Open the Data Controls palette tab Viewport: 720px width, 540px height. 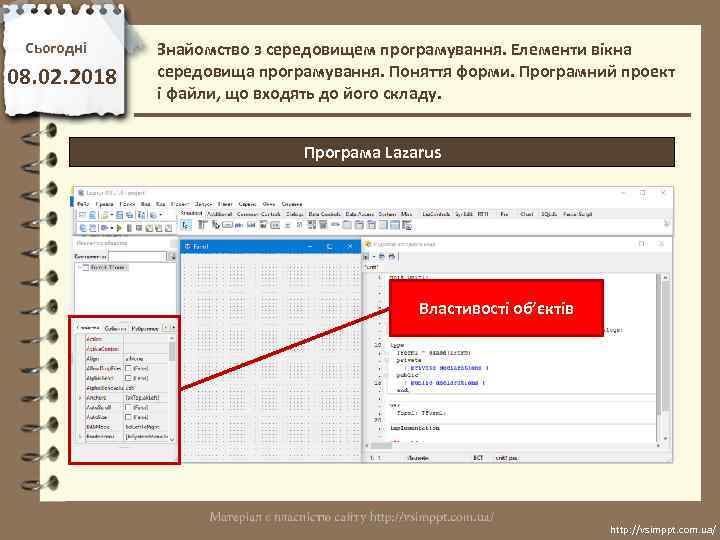pyautogui.click(x=324, y=214)
